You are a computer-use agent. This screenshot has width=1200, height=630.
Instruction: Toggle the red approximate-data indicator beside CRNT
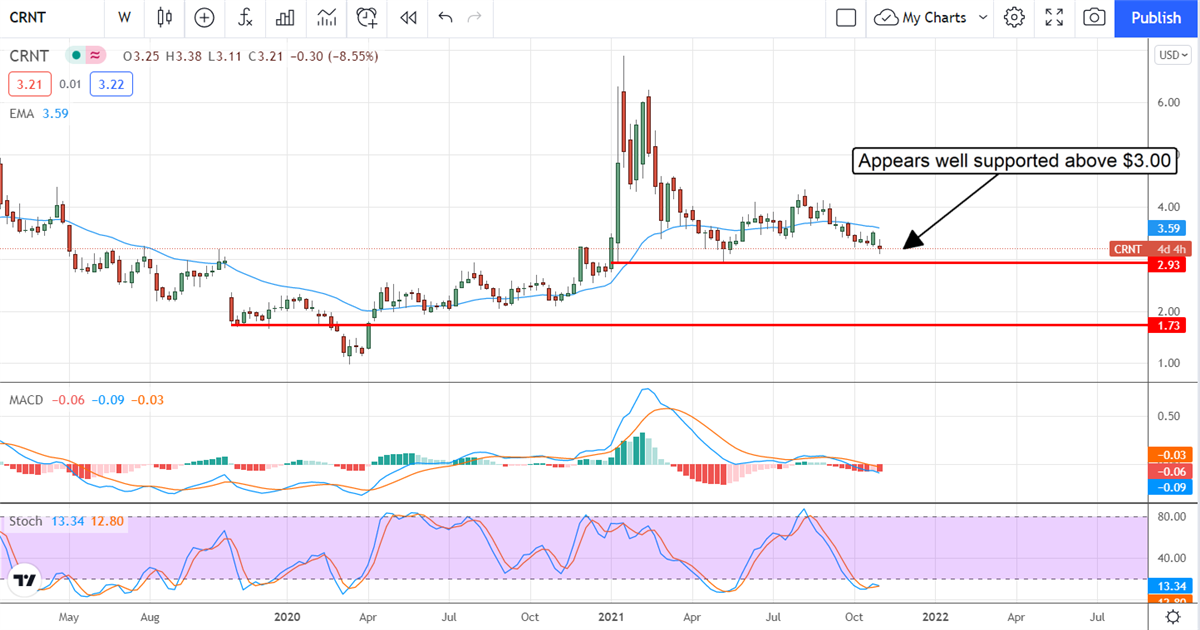[x=95, y=56]
